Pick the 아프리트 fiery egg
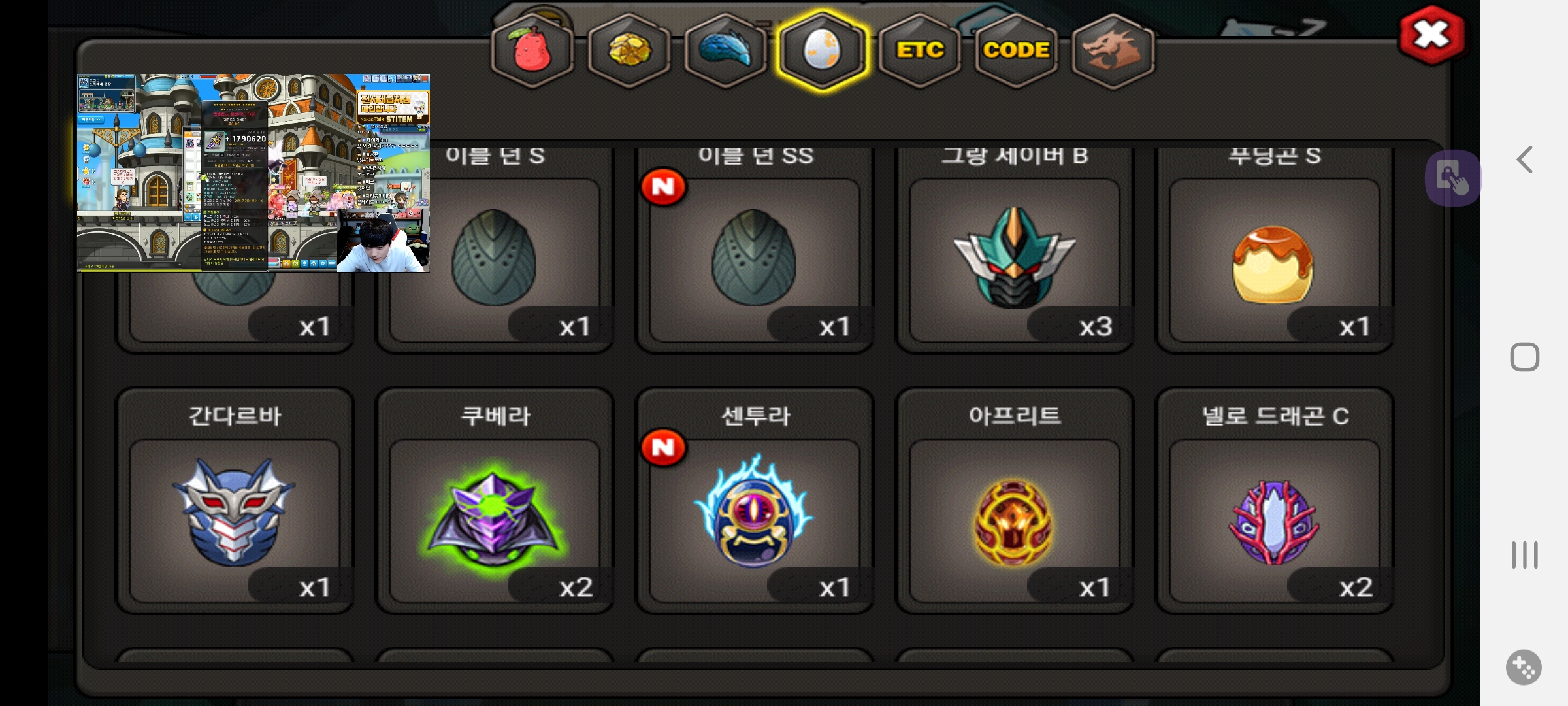Viewport: 1568px width, 706px height. coord(1014,501)
